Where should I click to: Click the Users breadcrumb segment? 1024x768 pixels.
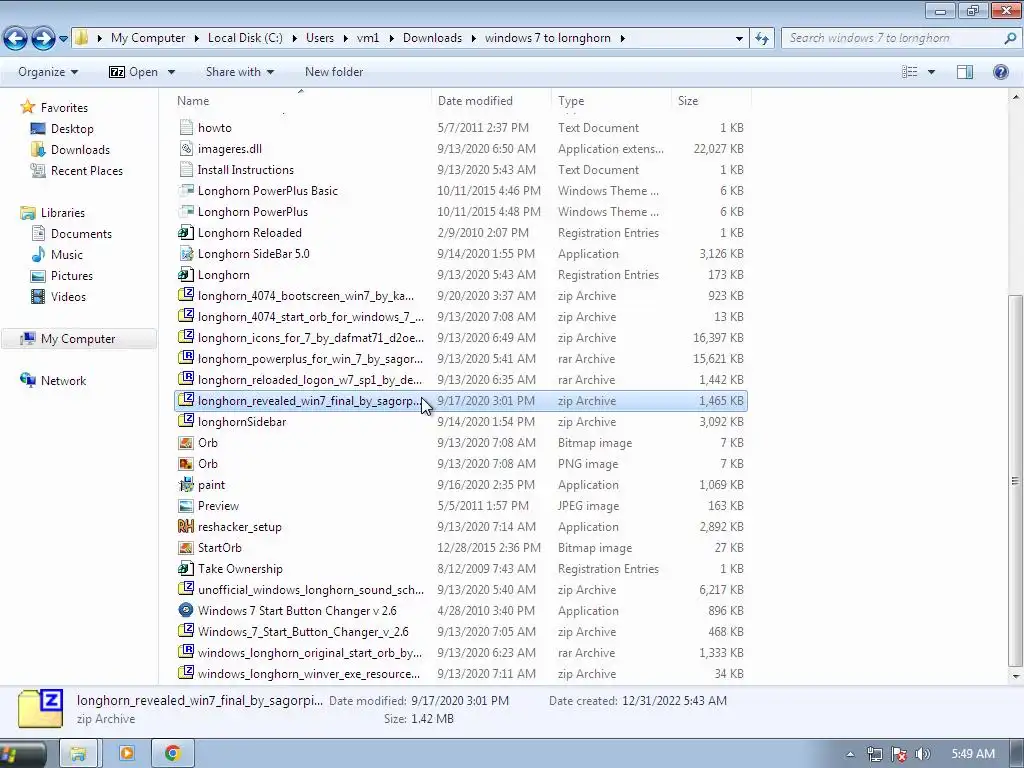pyautogui.click(x=320, y=38)
